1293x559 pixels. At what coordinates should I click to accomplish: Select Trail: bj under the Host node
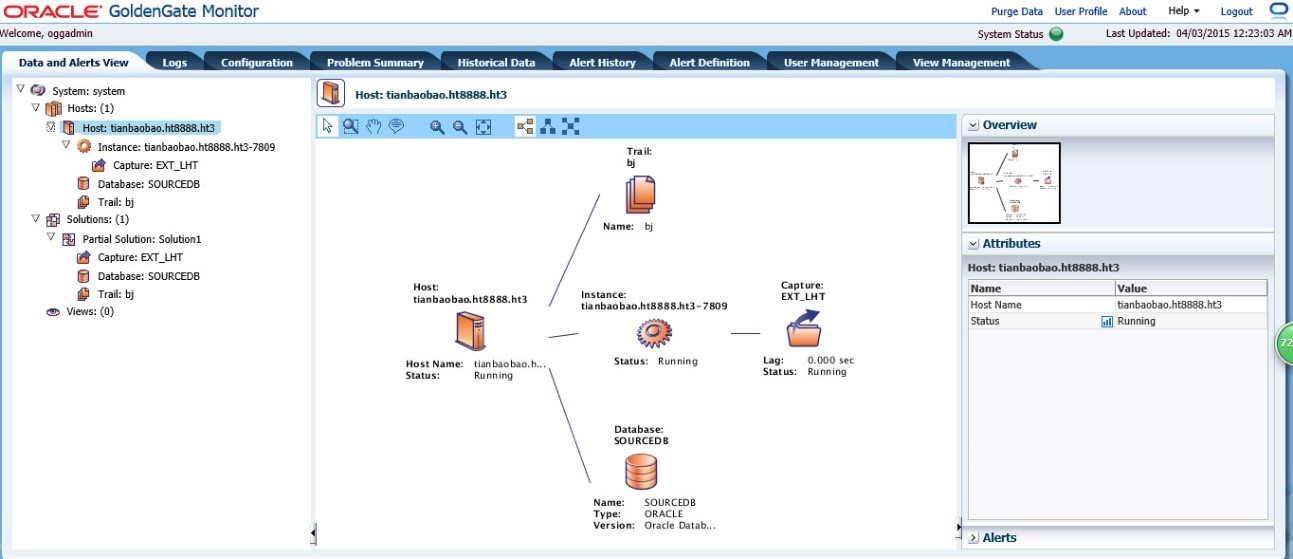(x=116, y=202)
